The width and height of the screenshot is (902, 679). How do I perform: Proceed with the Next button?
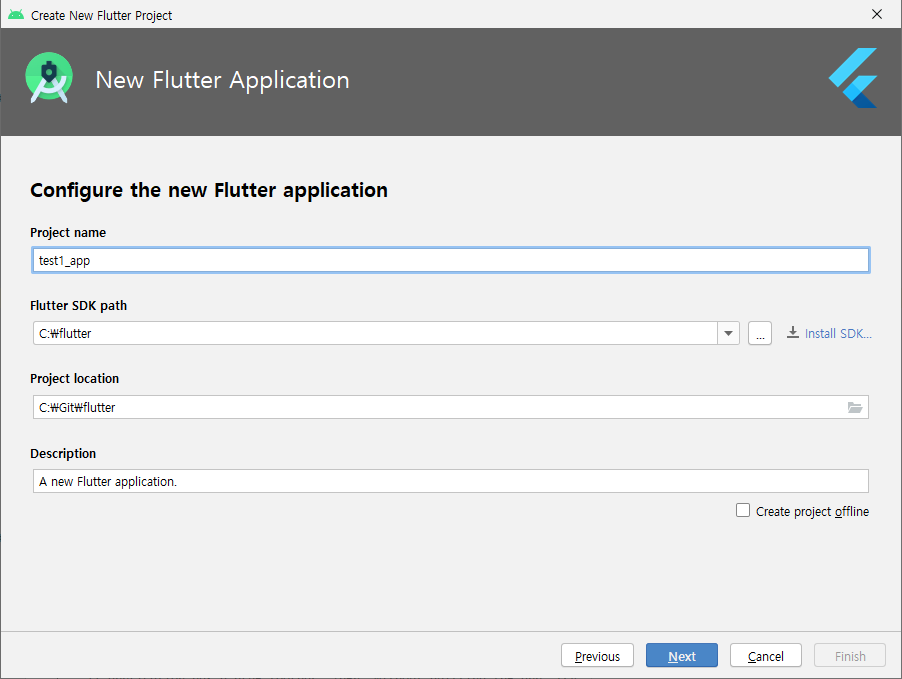tap(682, 655)
